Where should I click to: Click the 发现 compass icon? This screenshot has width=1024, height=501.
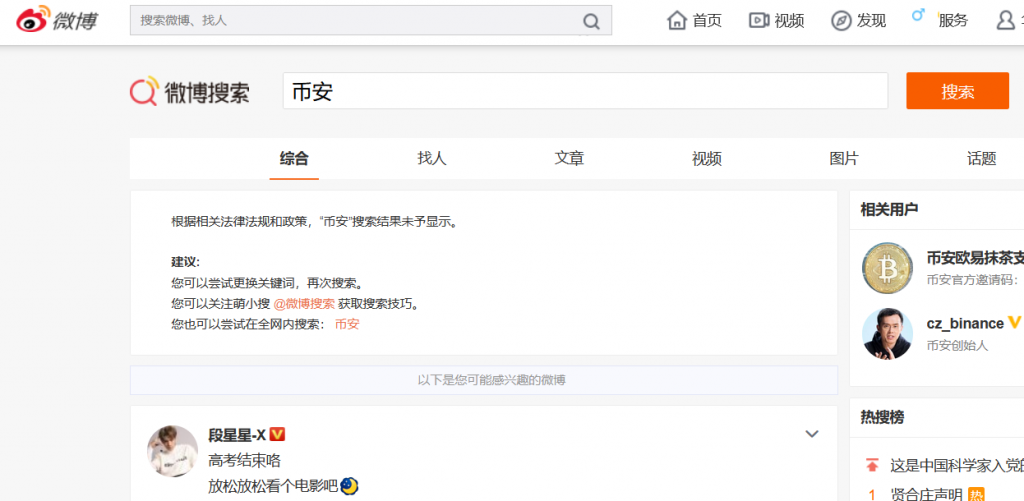(841, 21)
